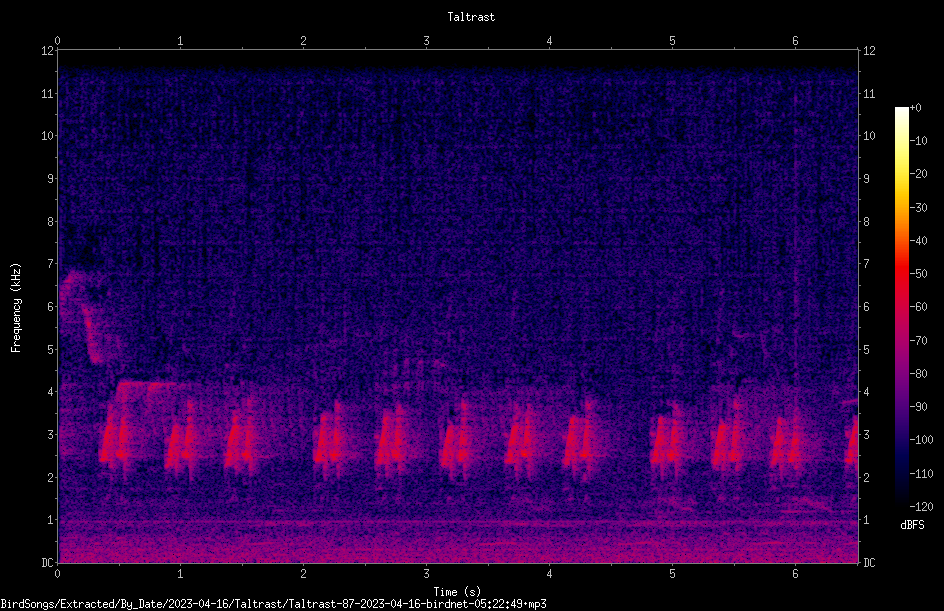This screenshot has height=611, width=944.
Task: Click the descending chirp near 6 kHz at start
Action: pos(84,316)
